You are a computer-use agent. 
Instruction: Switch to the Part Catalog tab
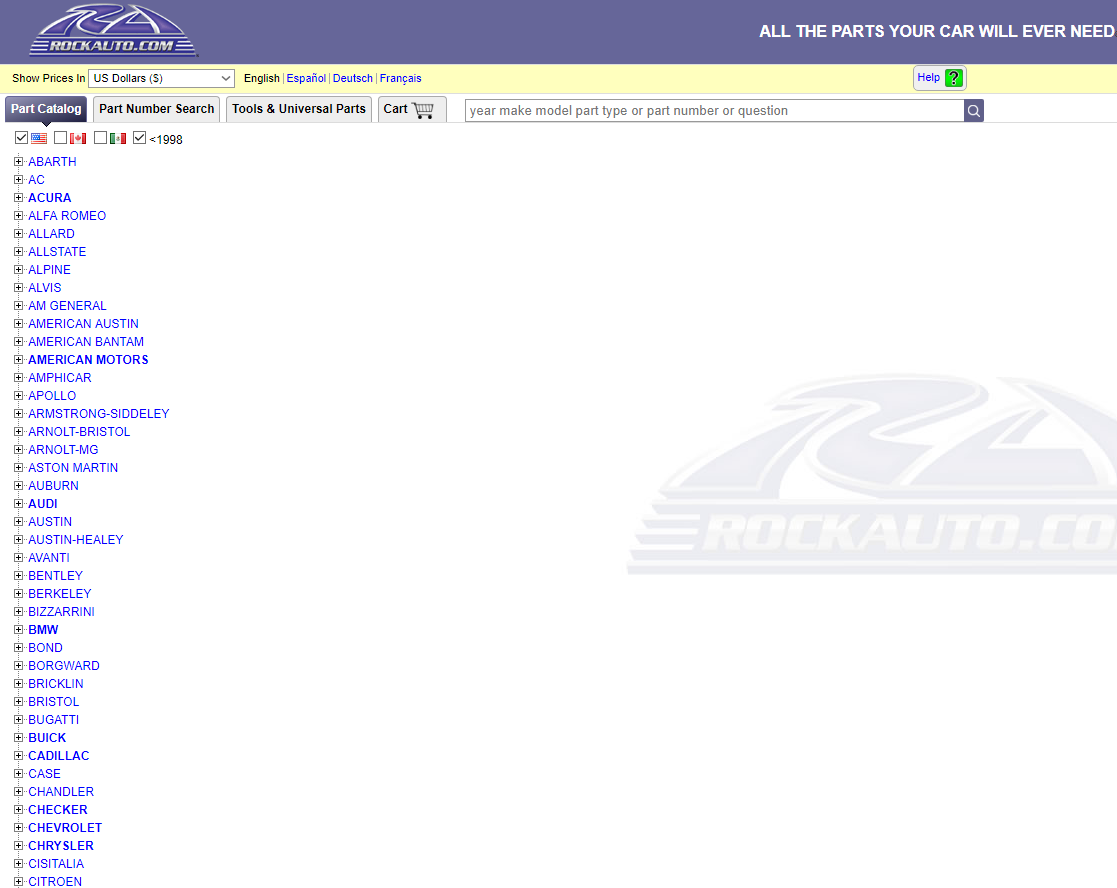pyautogui.click(x=46, y=109)
